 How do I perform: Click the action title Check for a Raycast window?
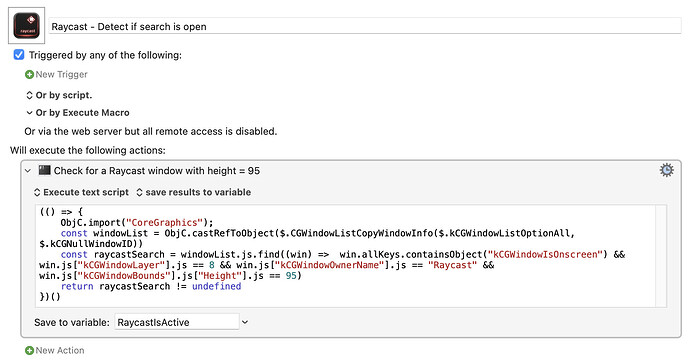pos(157,171)
